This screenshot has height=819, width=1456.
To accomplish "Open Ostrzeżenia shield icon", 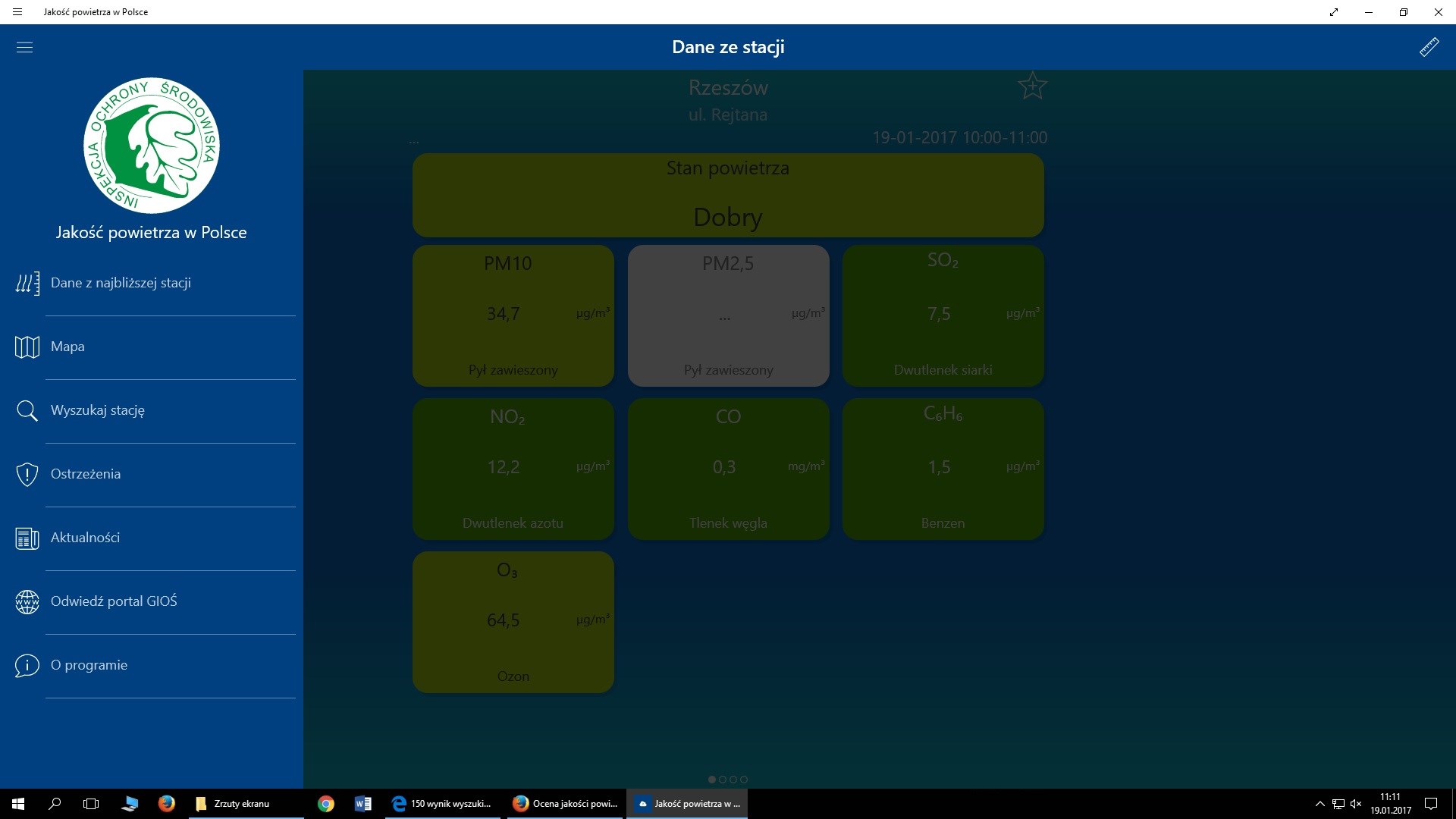I will (27, 475).
